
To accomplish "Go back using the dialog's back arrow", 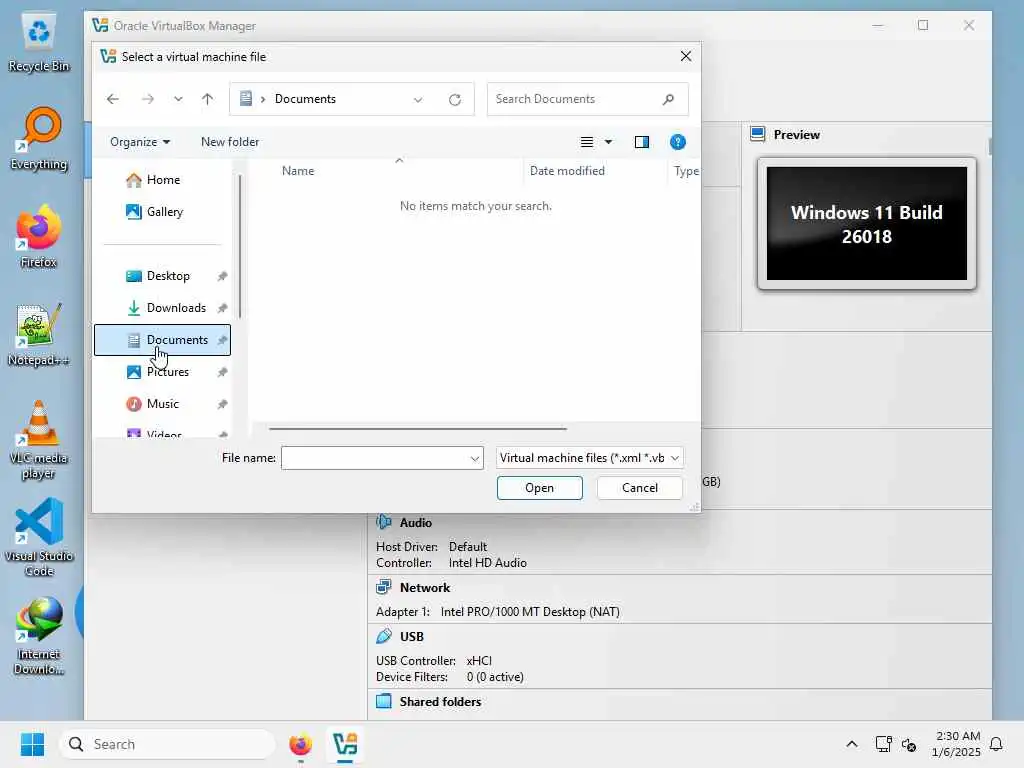I will click(112, 99).
